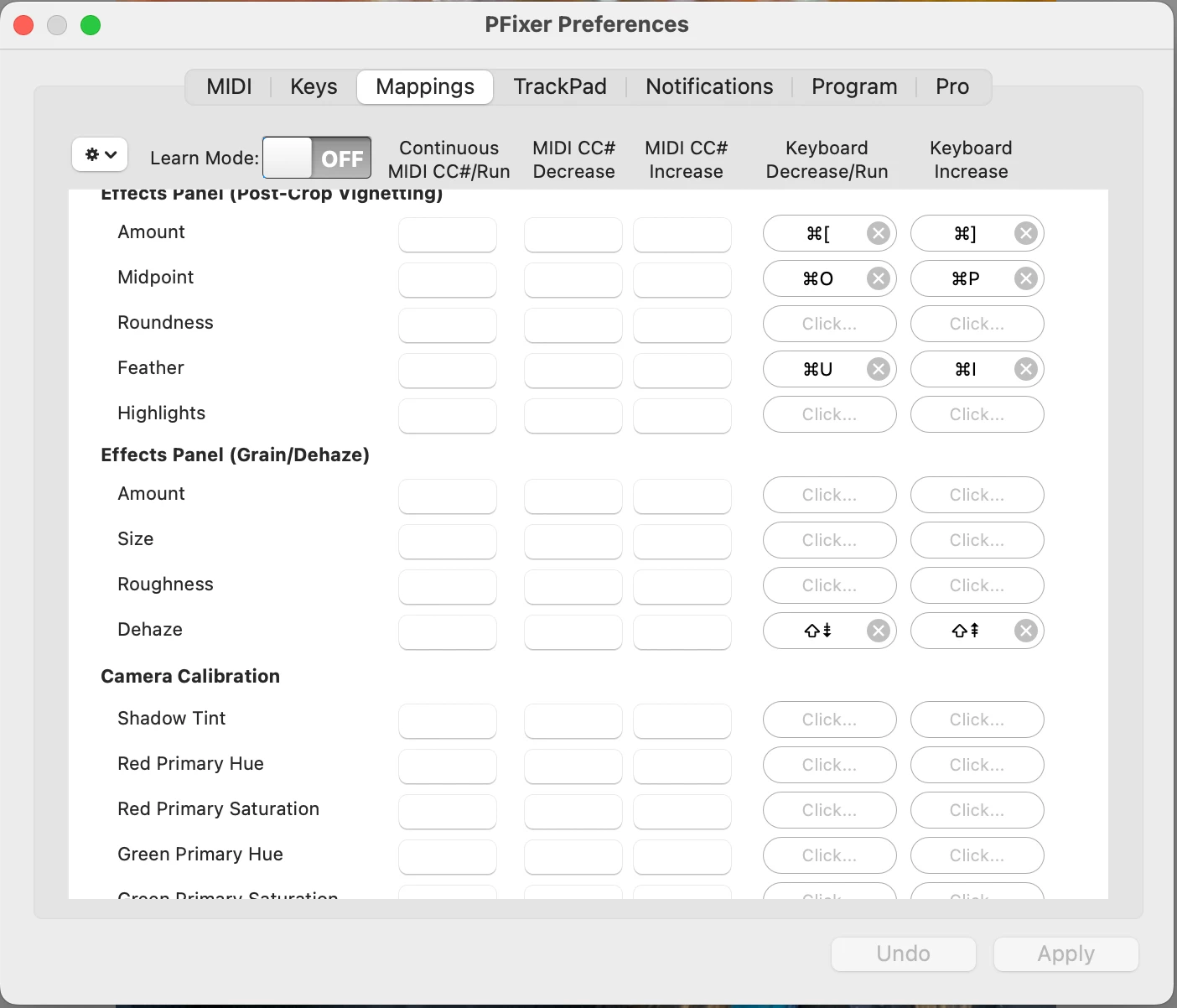The width and height of the screenshot is (1177, 1008).
Task: Click Size continuous MIDI CC field
Action: click(448, 542)
